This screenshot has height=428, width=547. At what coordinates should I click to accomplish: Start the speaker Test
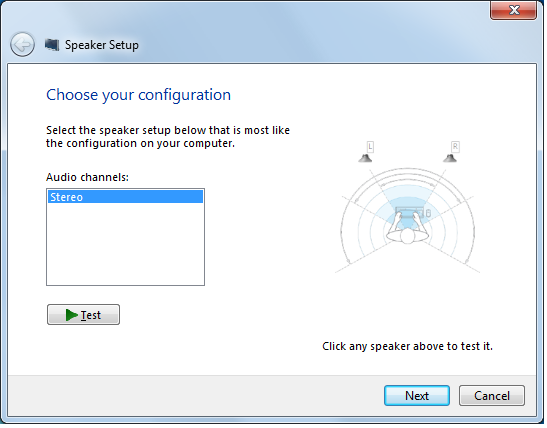tap(83, 315)
